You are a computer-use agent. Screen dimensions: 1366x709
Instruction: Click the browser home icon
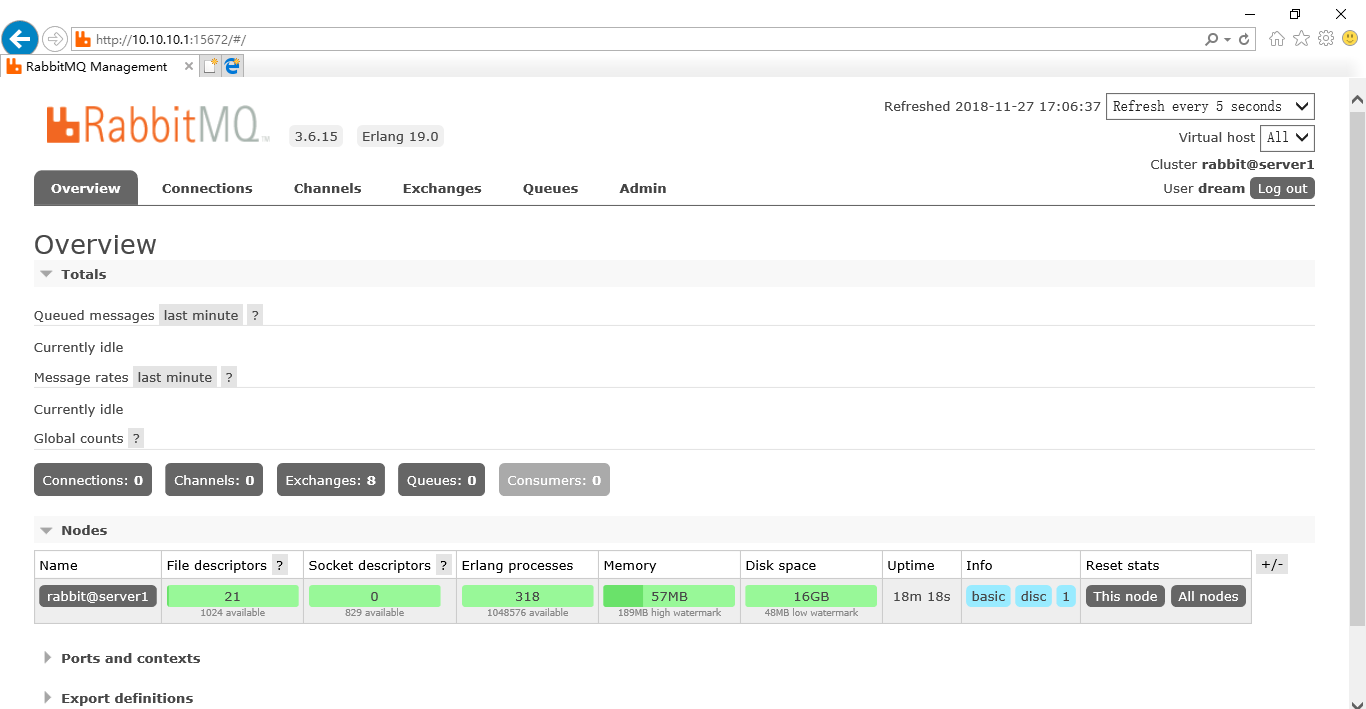click(x=1276, y=38)
